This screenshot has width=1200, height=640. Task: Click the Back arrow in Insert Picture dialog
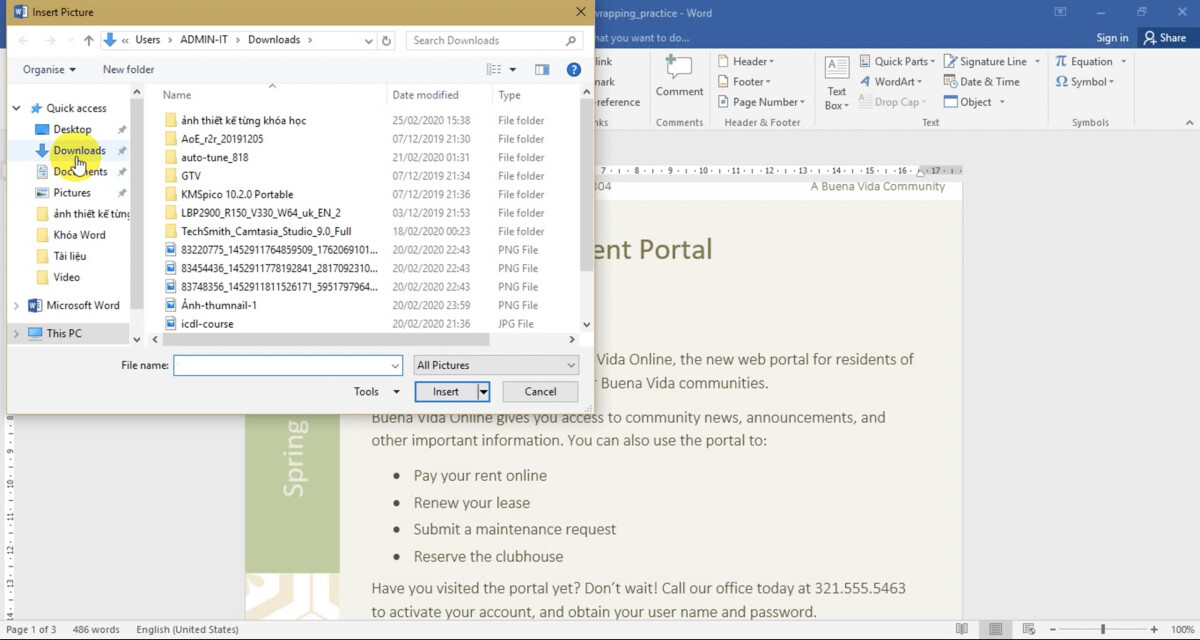23,40
